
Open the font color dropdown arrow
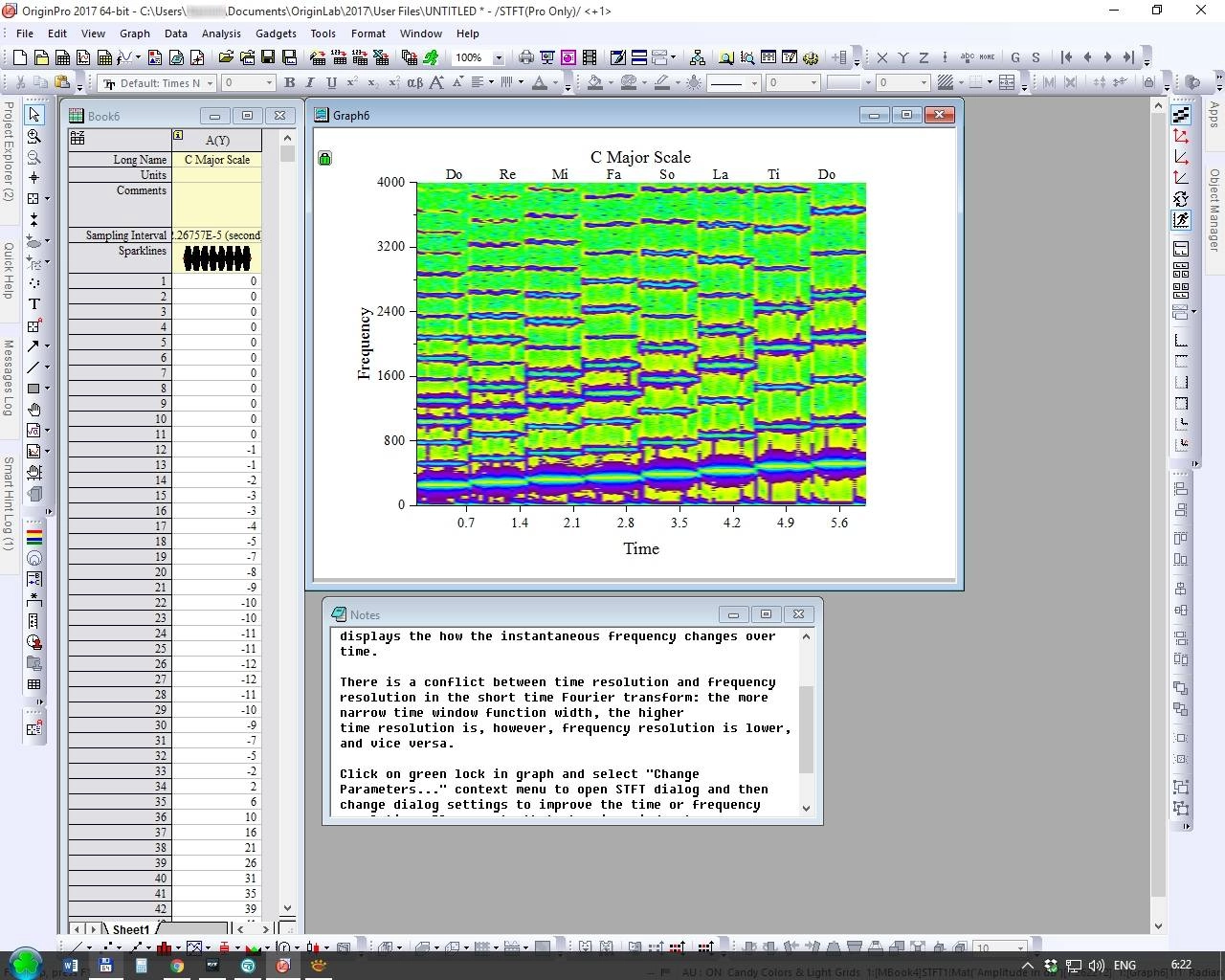[555, 83]
